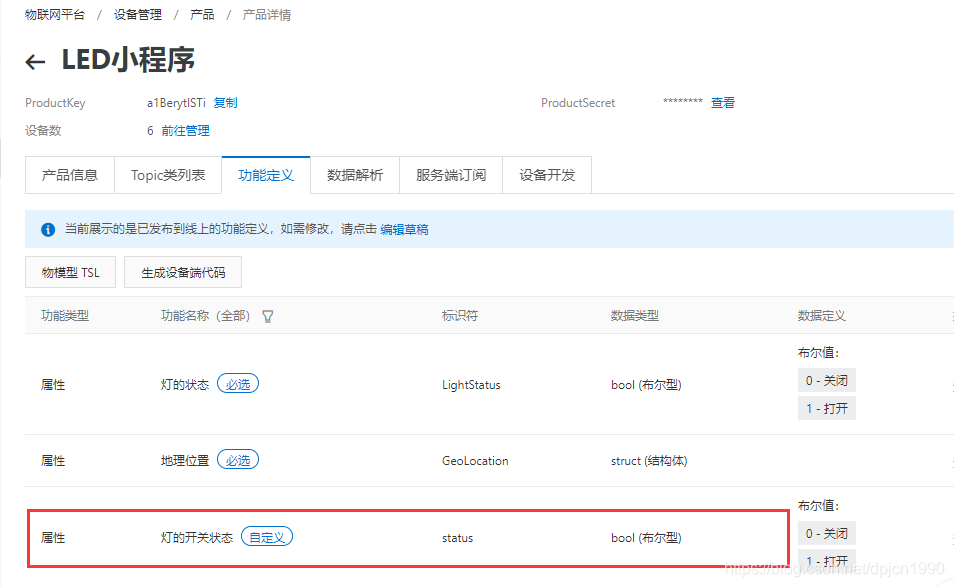The width and height of the screenshot is (954, 587).
Task: Select LightStatus identifier cell
Action: point(471,384)
